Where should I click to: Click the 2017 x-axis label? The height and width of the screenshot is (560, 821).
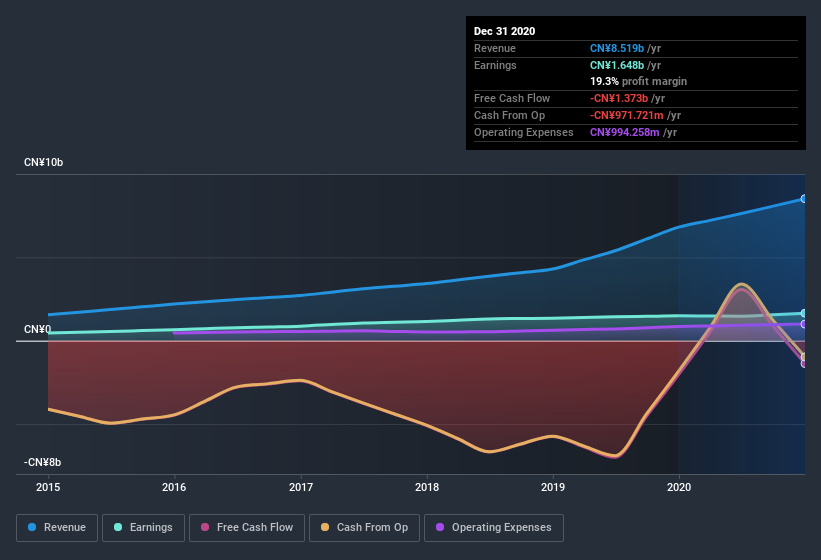[301, 487]
